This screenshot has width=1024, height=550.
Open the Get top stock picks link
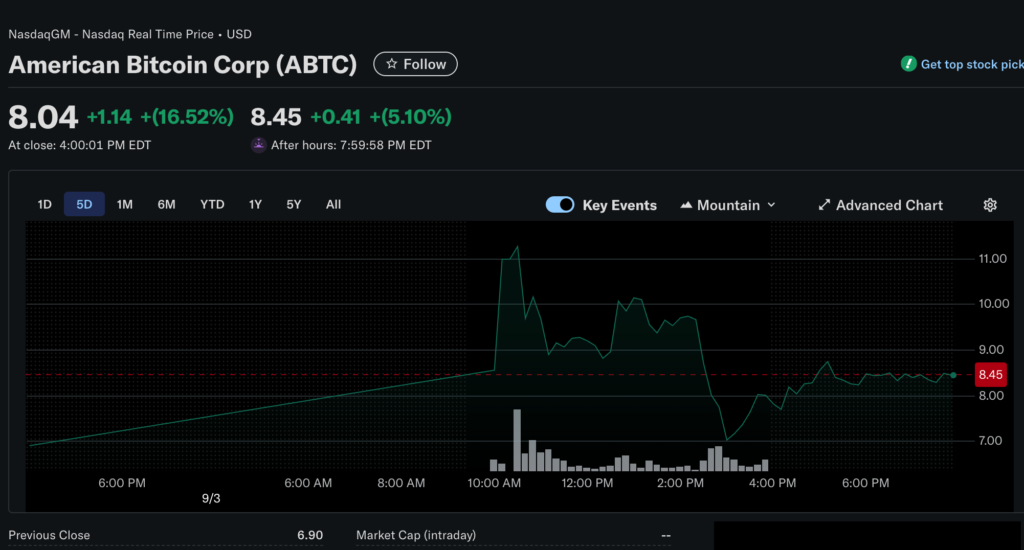click(970, 64)
